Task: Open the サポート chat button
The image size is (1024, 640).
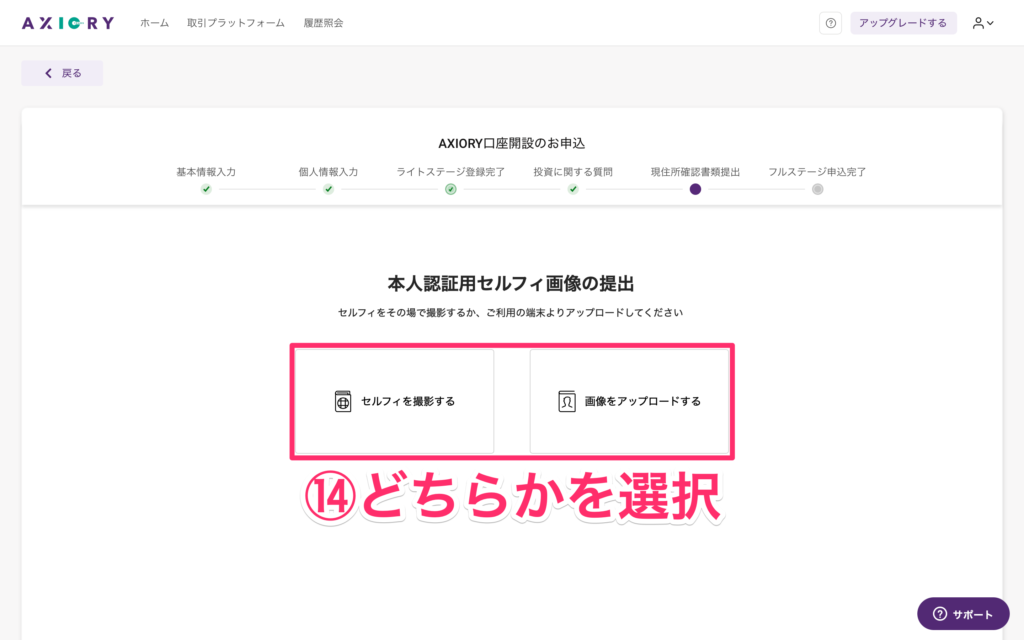Action: point(963,614)
